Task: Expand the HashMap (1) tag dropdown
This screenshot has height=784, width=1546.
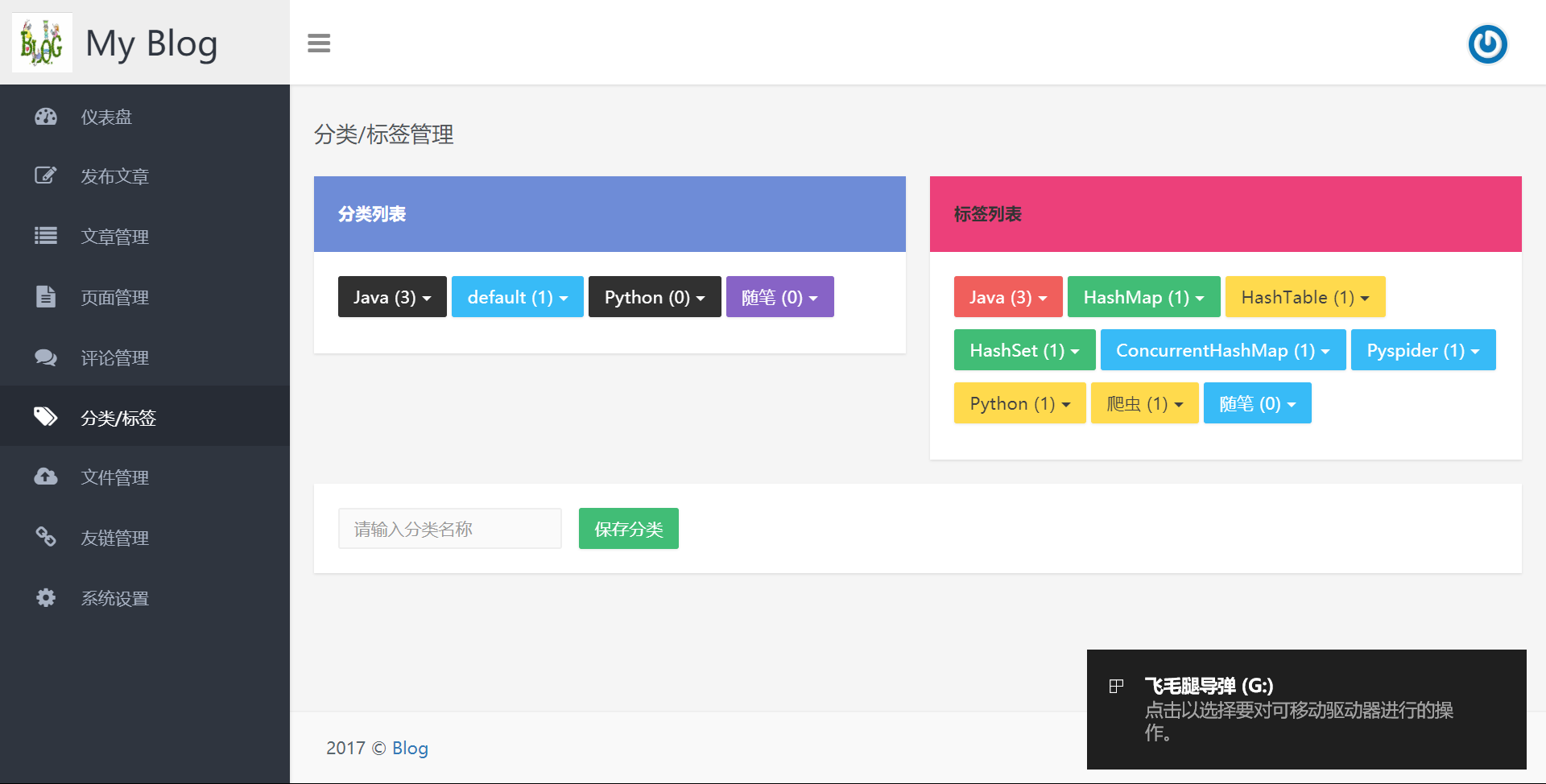Action: [1144, 297]
